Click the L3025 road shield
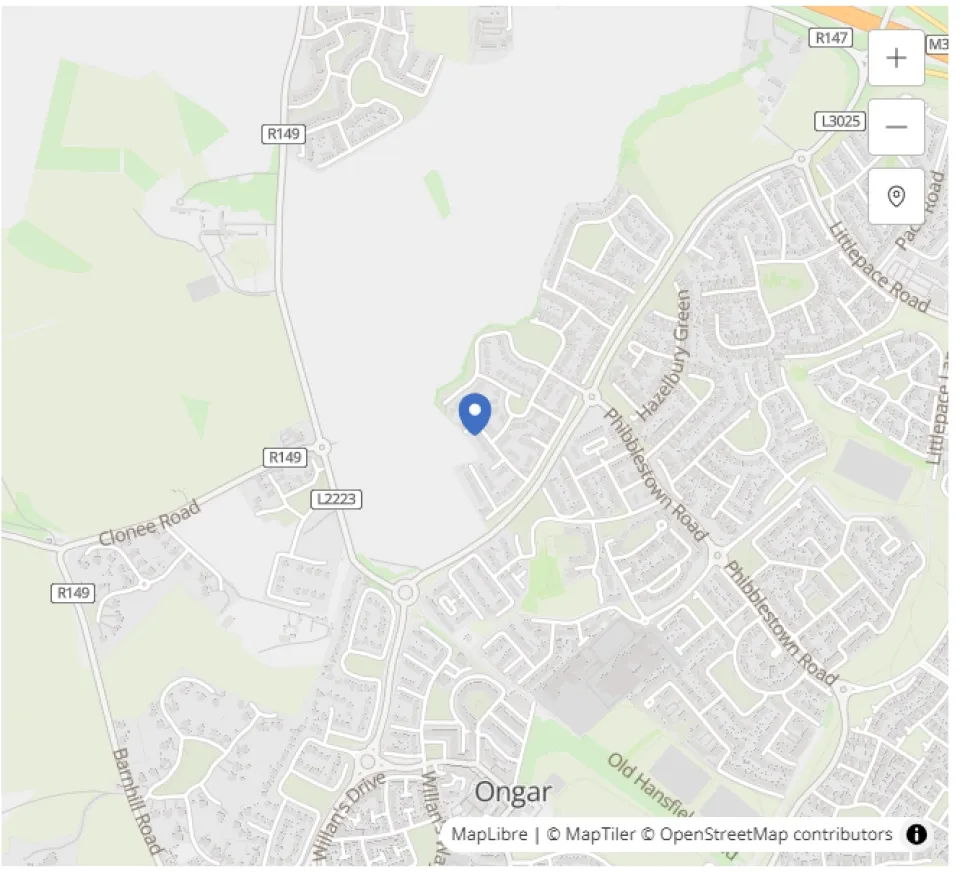Image resolution: width=960 pixels, height=872 pixels. [840, 121]
